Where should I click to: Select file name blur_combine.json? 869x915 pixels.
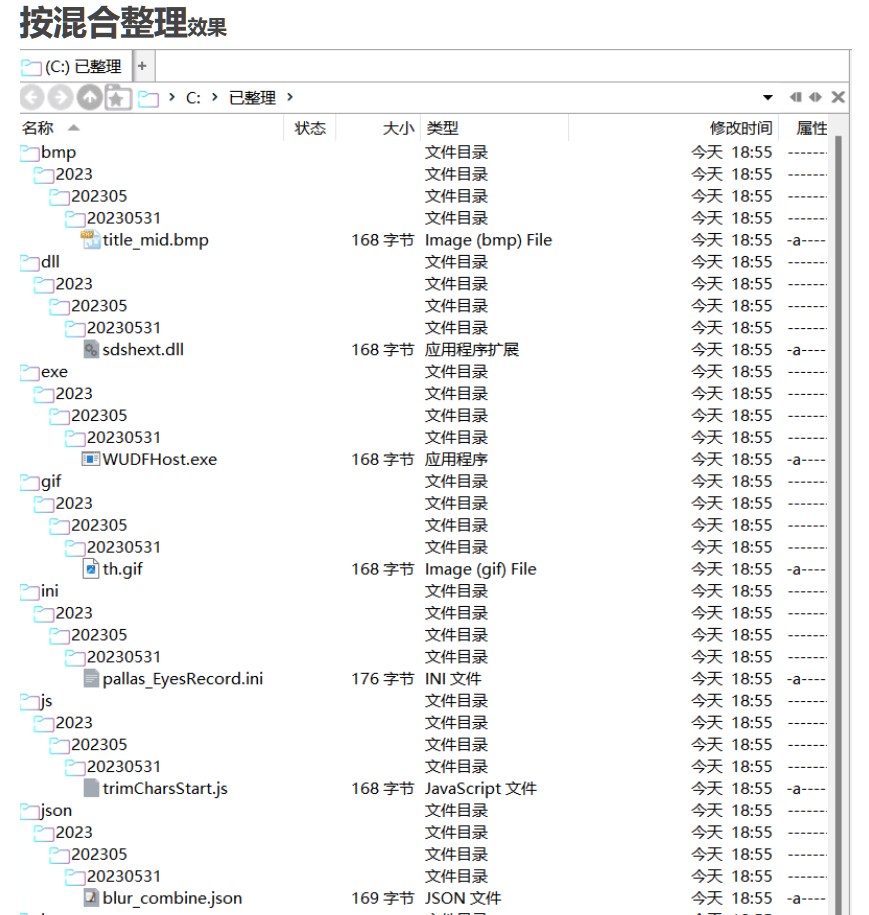click(172, 898)
